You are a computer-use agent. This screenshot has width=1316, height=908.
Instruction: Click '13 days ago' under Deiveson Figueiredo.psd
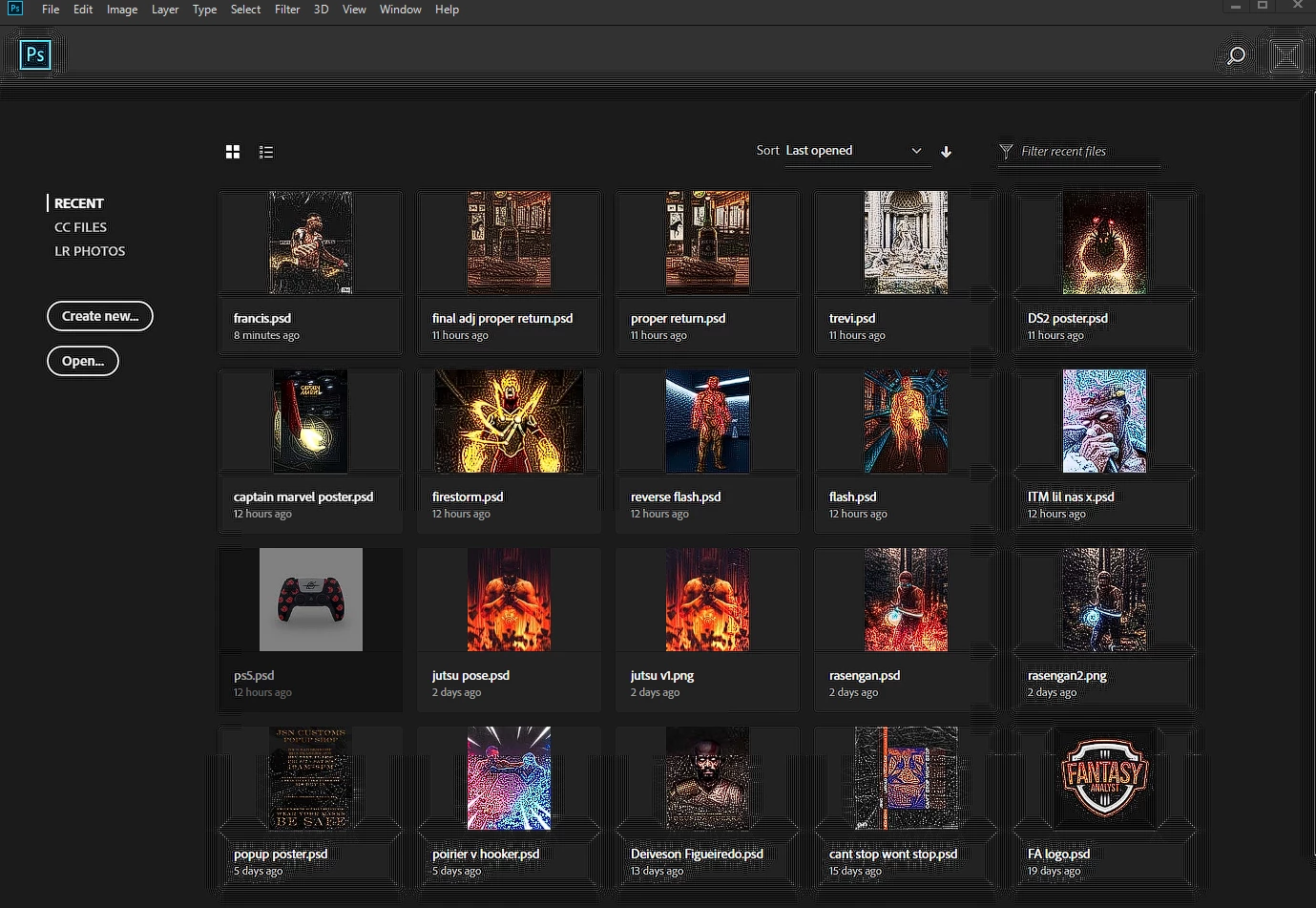657,871
